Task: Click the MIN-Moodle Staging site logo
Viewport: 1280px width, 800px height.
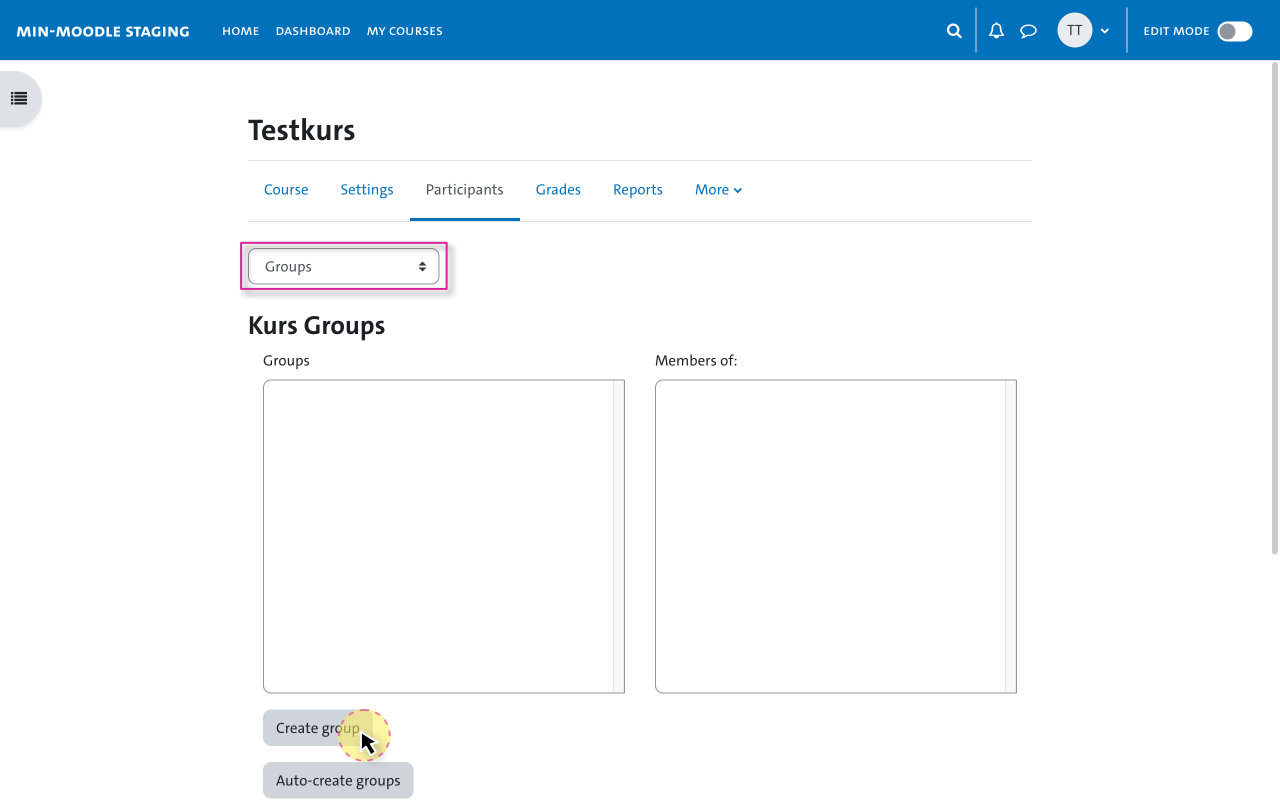Action: click(103, 31)
